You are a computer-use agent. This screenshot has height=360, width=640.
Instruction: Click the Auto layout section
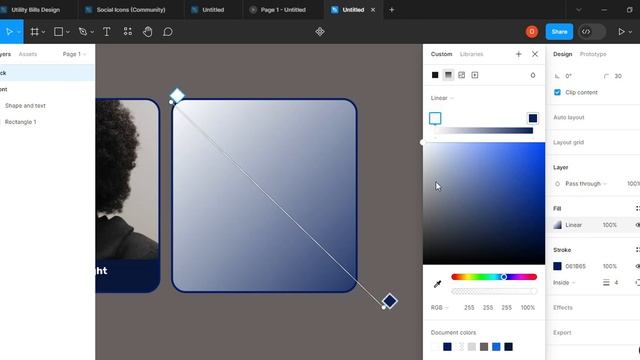[569, 117]
